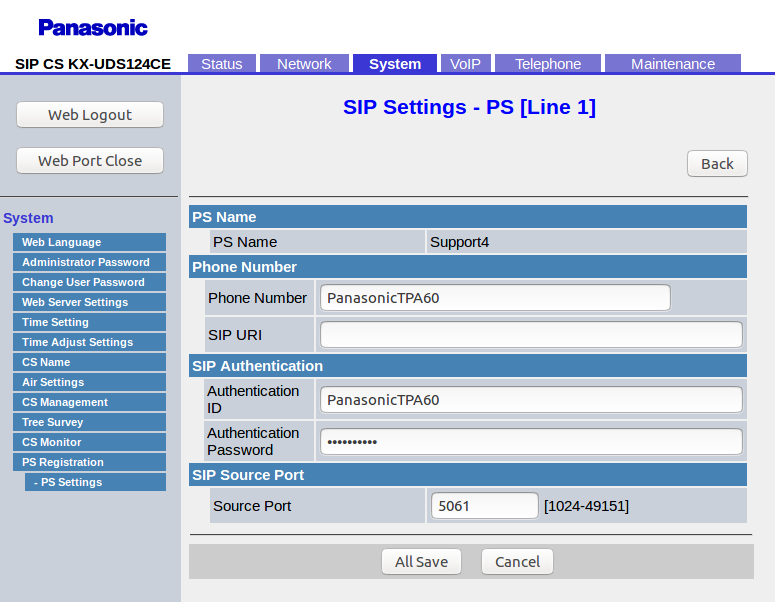
Task: Open PS Registration page
Action: [89, 462]
